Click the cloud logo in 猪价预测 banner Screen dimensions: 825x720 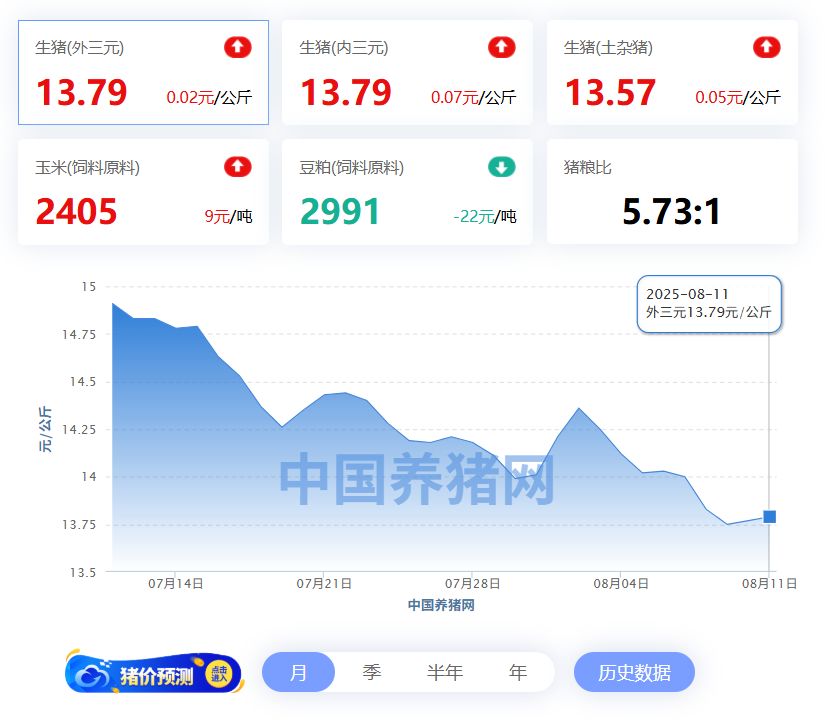coord(92,674)
